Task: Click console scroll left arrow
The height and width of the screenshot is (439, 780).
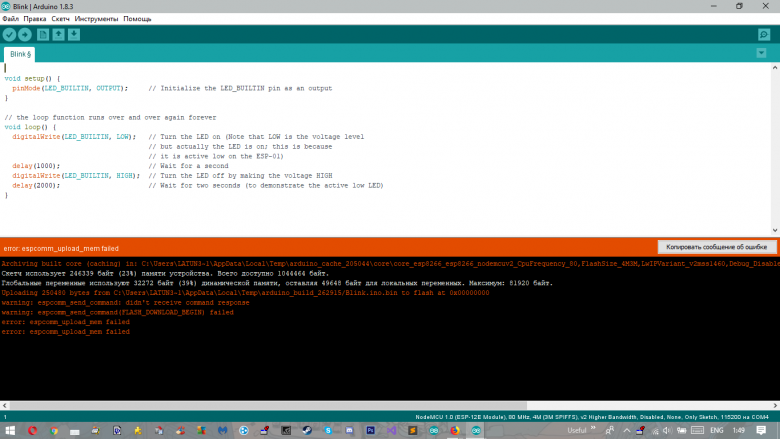Action: click(x=4, y=406)
